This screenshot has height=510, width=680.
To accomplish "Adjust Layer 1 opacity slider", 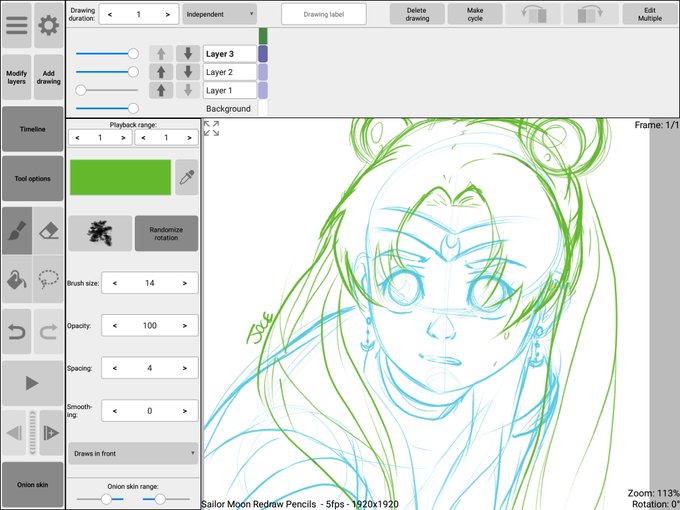I will (107, 90).
